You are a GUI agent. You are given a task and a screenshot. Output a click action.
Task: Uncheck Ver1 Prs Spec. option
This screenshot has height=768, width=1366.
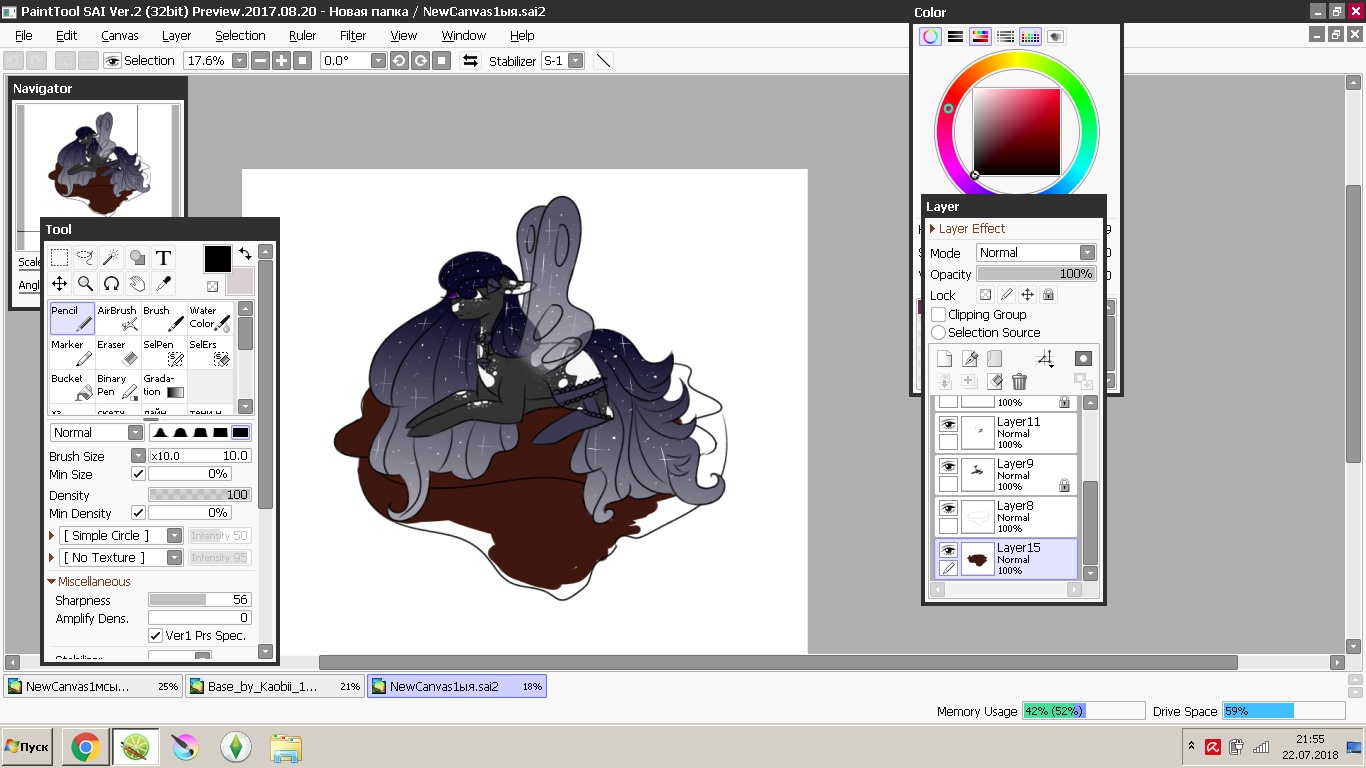[155, 636]
